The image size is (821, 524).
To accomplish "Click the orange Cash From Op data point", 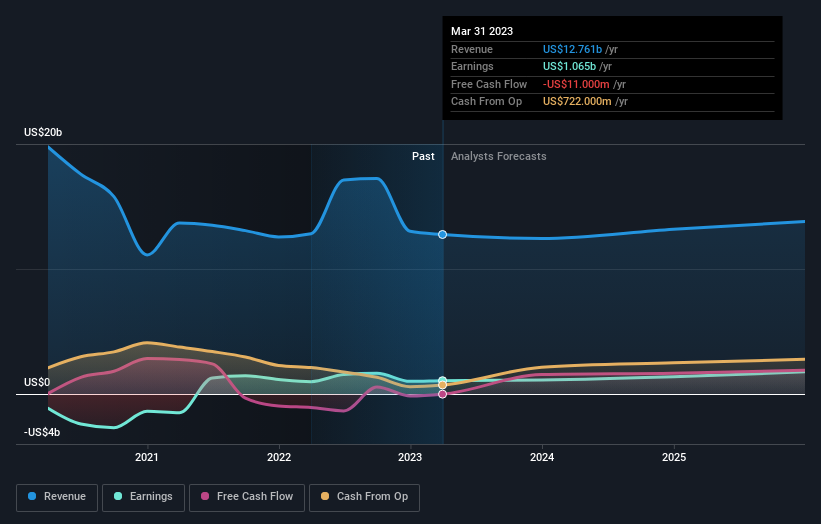I will click(442, 385).
